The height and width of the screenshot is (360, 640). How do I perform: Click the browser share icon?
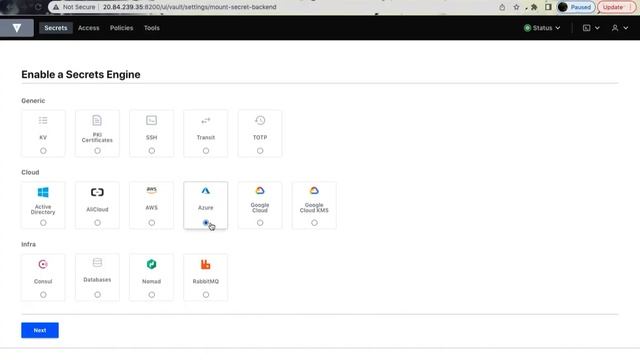502,7
